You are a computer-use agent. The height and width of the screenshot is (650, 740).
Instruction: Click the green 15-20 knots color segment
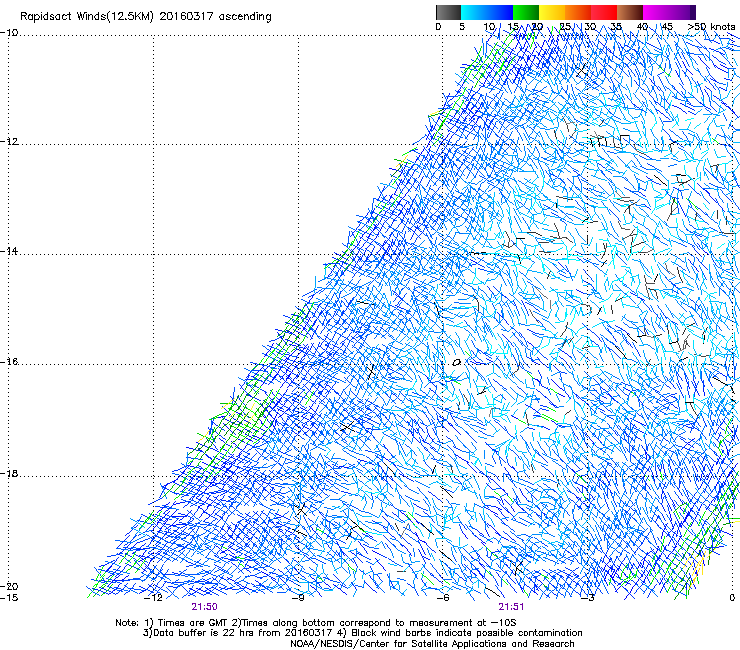526,12
